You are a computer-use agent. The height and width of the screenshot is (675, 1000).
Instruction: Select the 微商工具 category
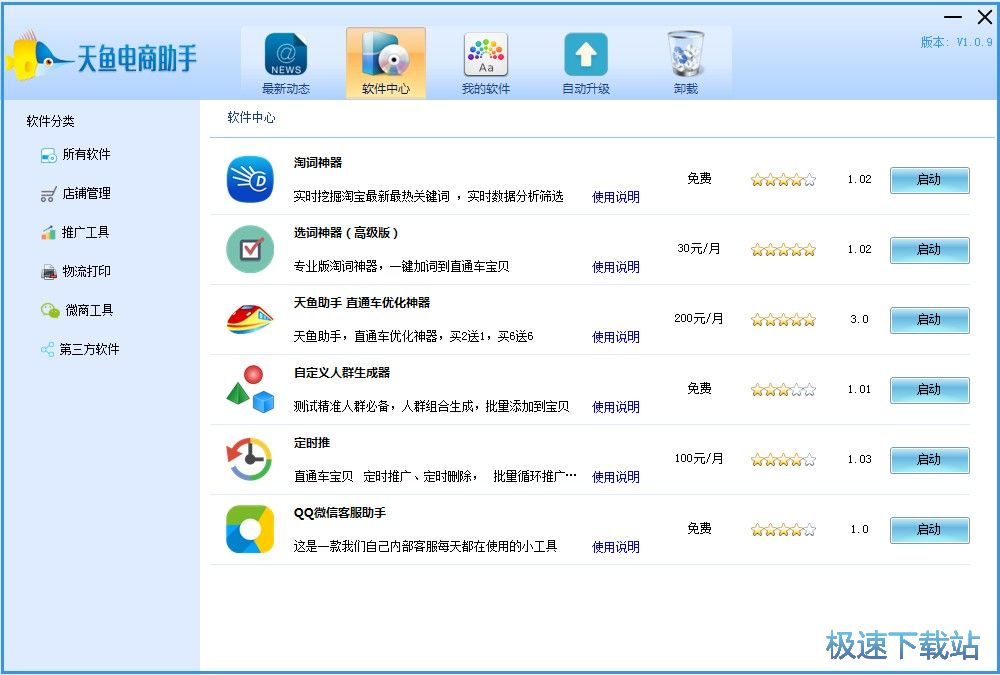click(x=88, y=311)
